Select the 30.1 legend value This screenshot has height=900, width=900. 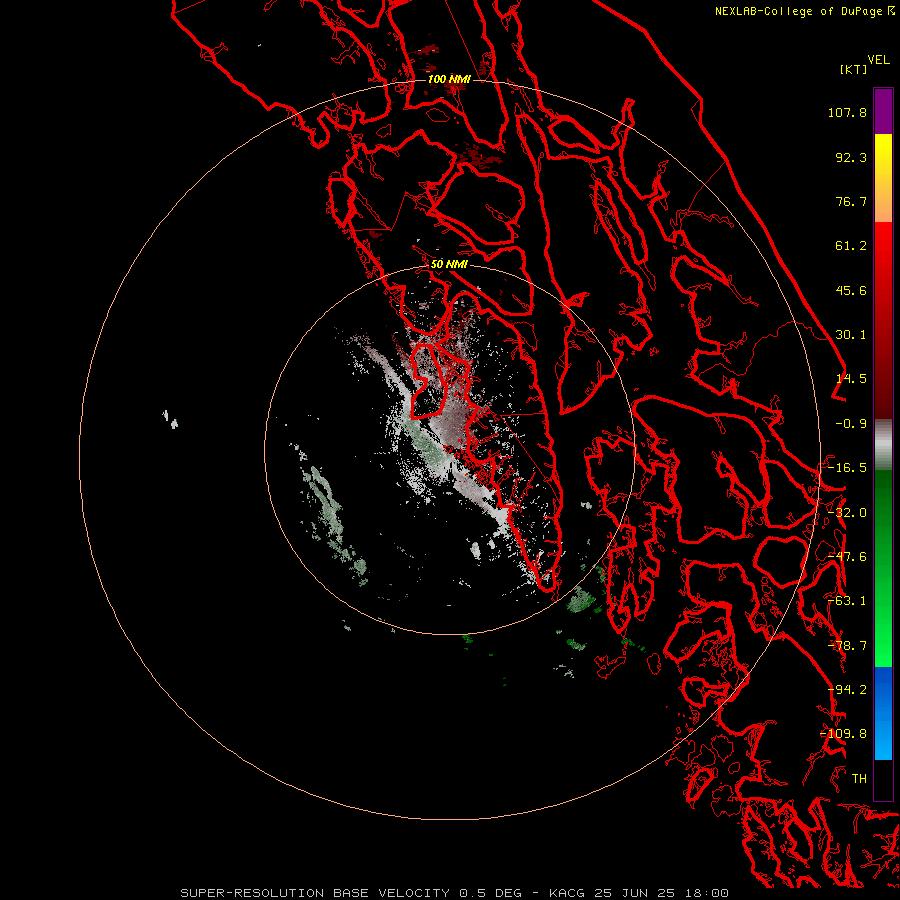pos(851,335)
